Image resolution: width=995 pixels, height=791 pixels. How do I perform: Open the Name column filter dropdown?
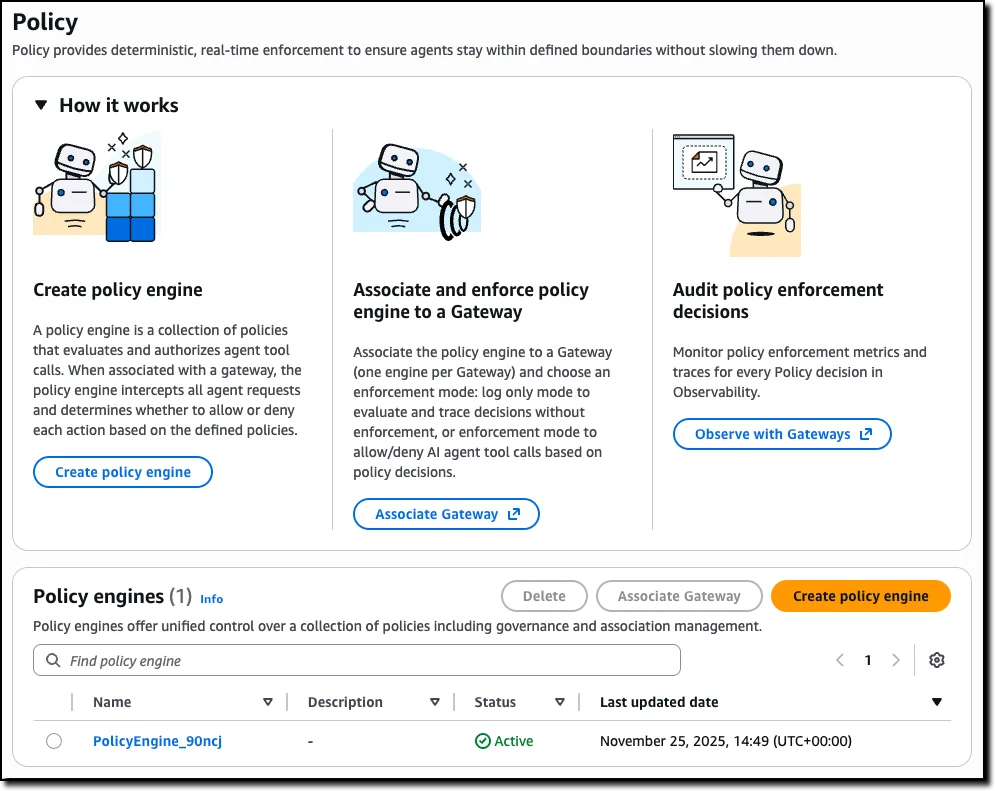click(268, 701)
